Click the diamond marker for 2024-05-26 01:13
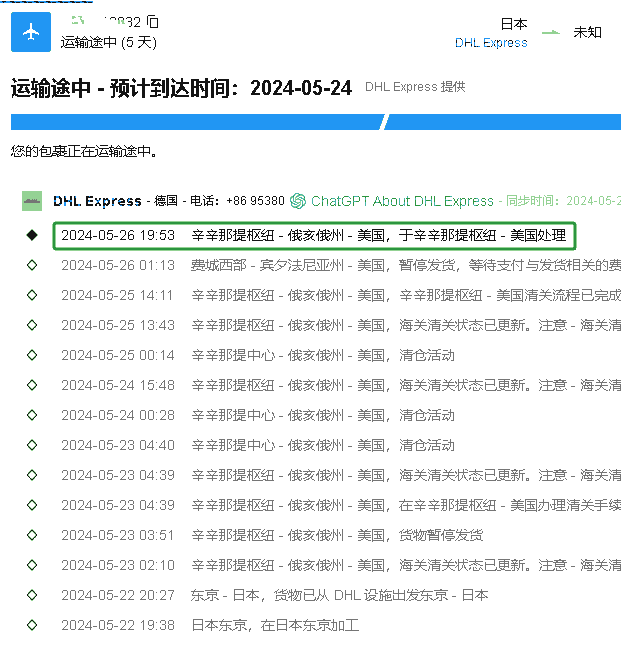The height and width of the screenshot is (645, 621). [32, 265]
